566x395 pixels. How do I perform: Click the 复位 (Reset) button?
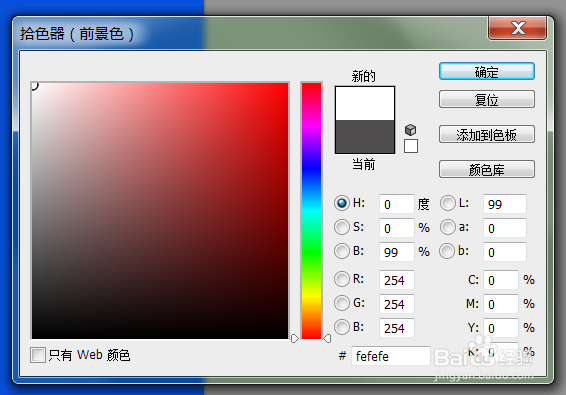point(487,99)
